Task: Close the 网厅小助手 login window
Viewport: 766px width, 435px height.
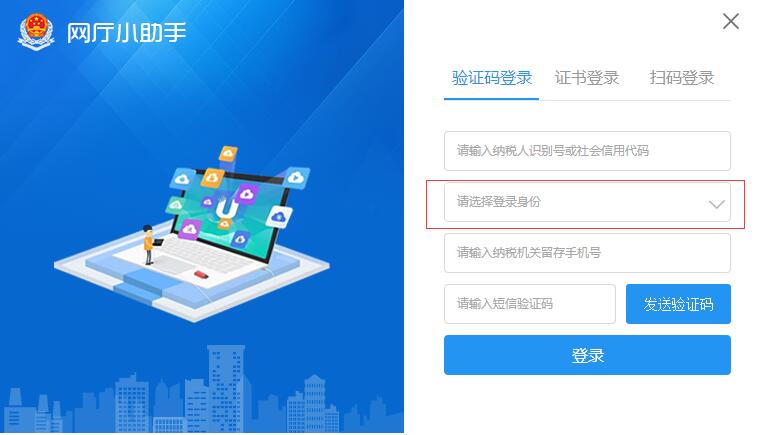Action: pos(730,21)
